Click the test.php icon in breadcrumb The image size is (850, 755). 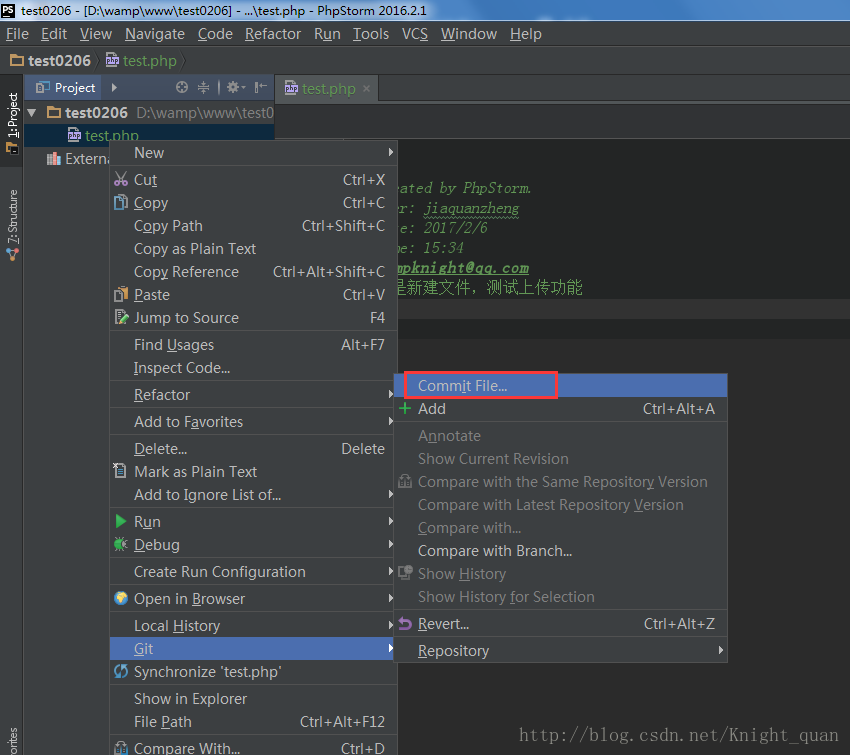112,60
